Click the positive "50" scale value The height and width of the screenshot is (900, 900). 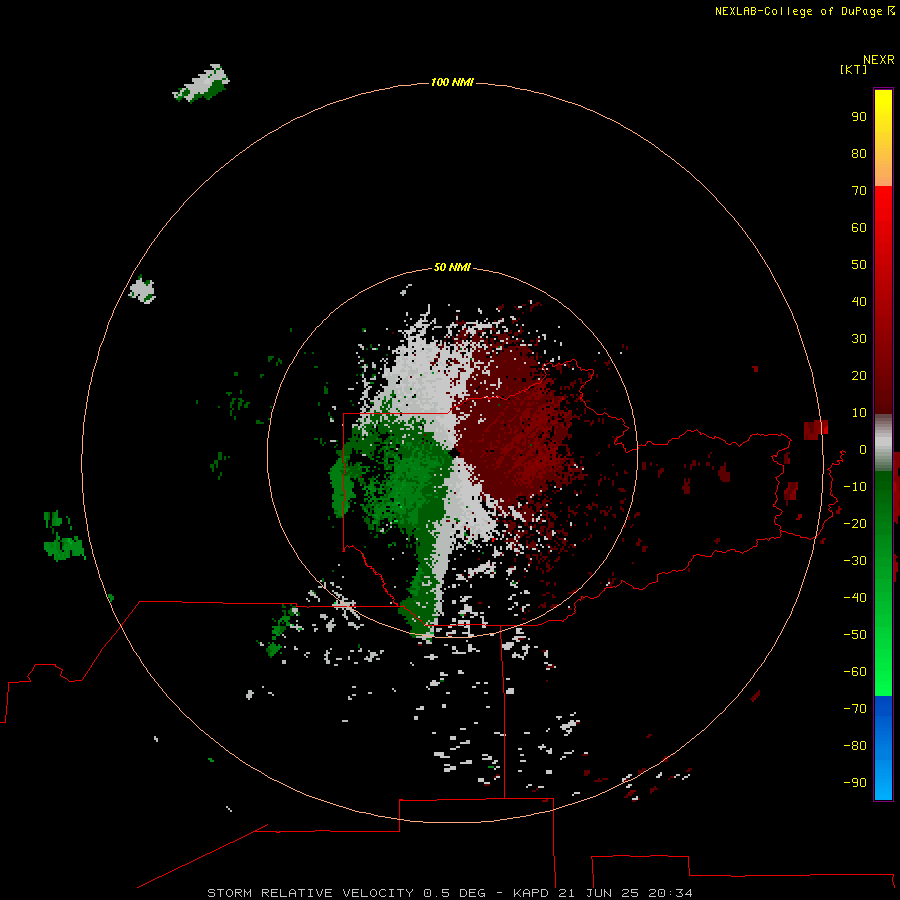coord(859,265)
